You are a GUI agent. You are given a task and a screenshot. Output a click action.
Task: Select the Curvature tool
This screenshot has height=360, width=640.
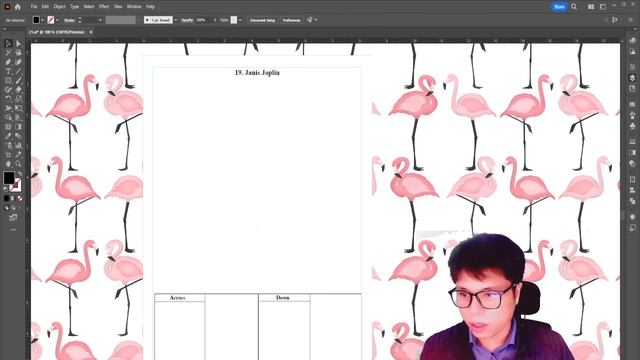(x=18, y=62)
